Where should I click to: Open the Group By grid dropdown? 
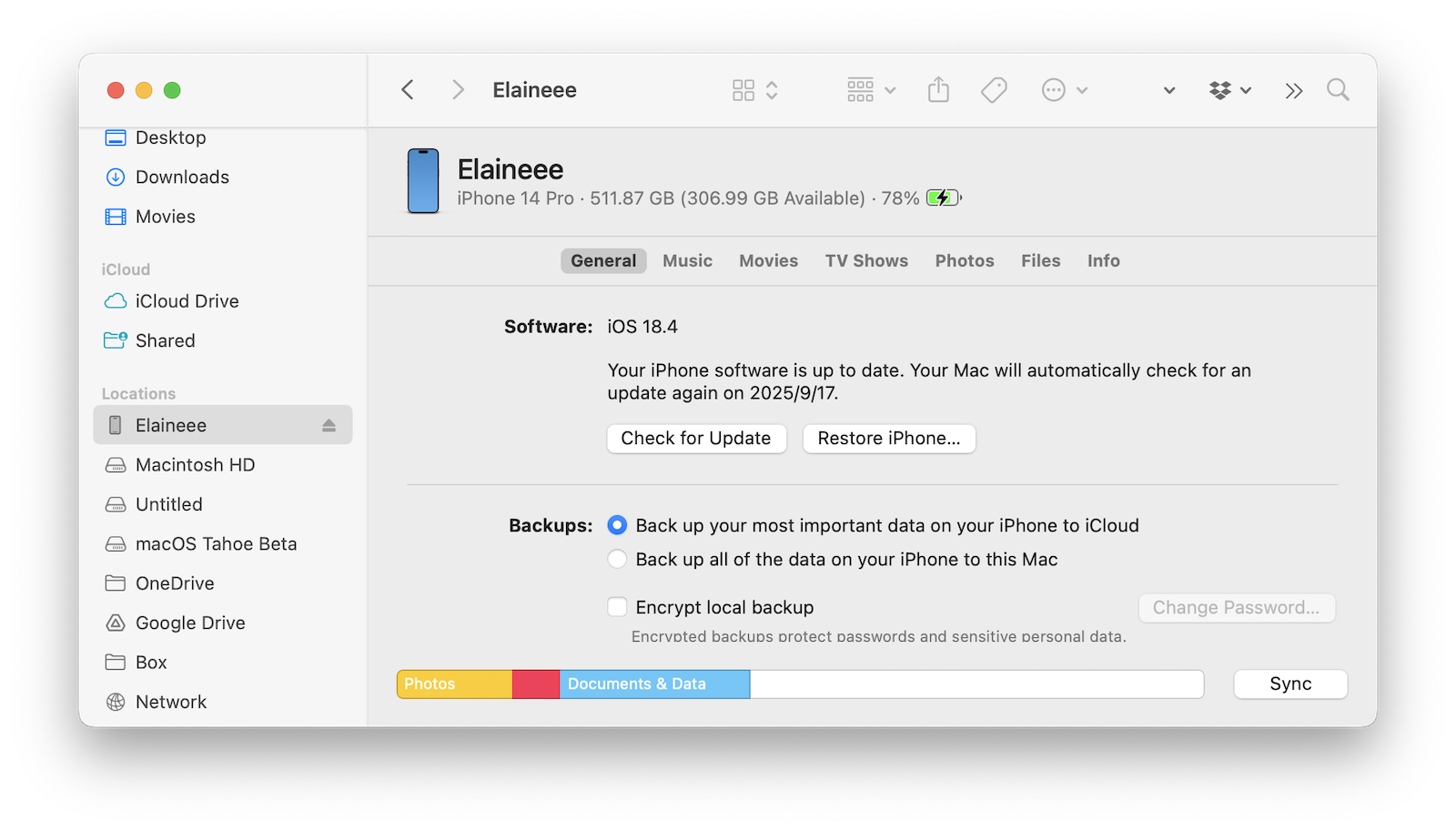(871, 90)
